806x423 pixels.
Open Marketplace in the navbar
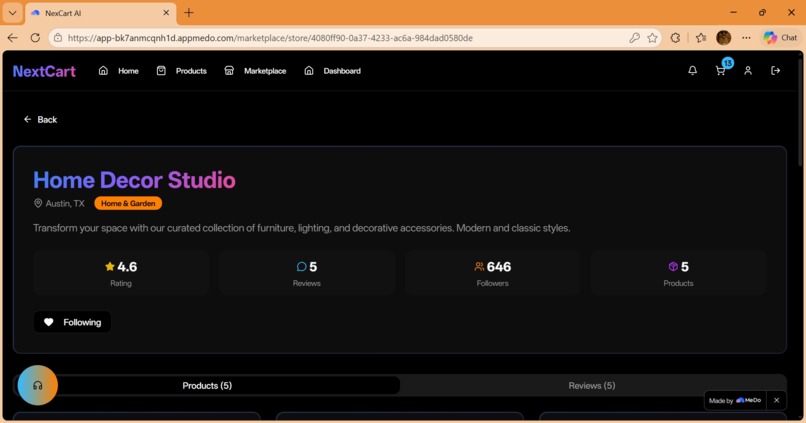(x=255, y=71)
